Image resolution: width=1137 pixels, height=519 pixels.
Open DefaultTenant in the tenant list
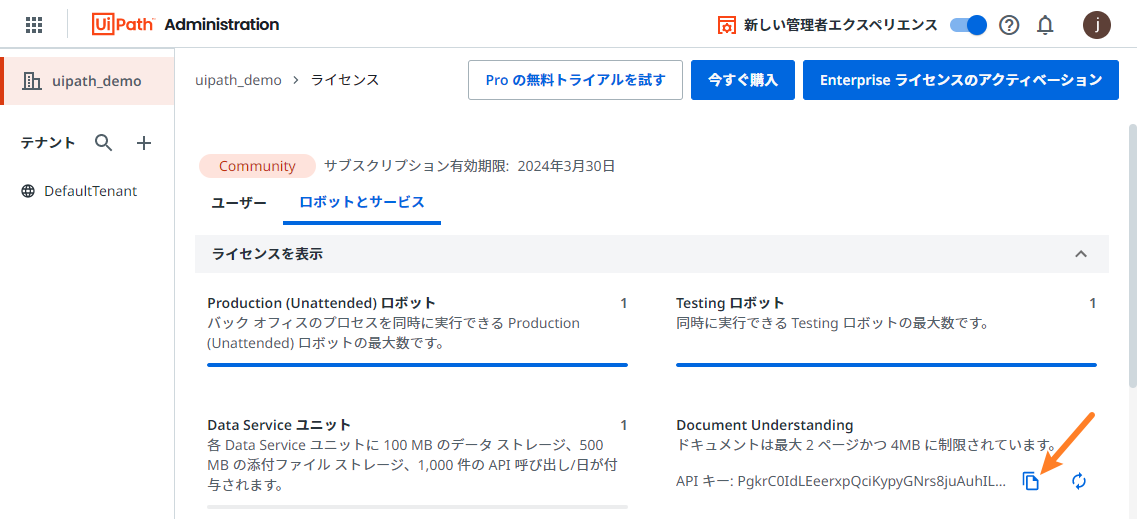click(x=90, y=191)
